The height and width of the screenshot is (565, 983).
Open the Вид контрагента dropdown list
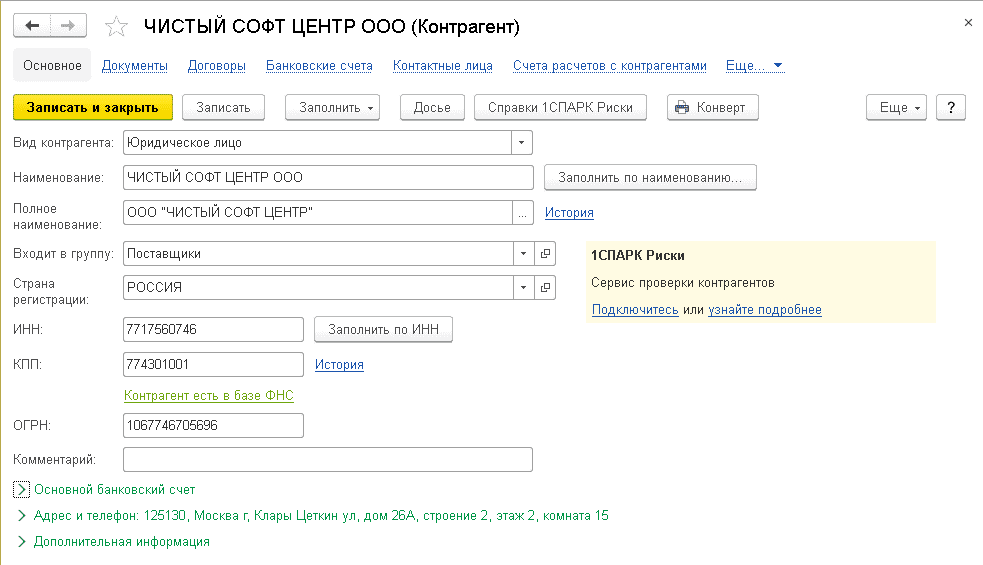(x=522, y=143)
